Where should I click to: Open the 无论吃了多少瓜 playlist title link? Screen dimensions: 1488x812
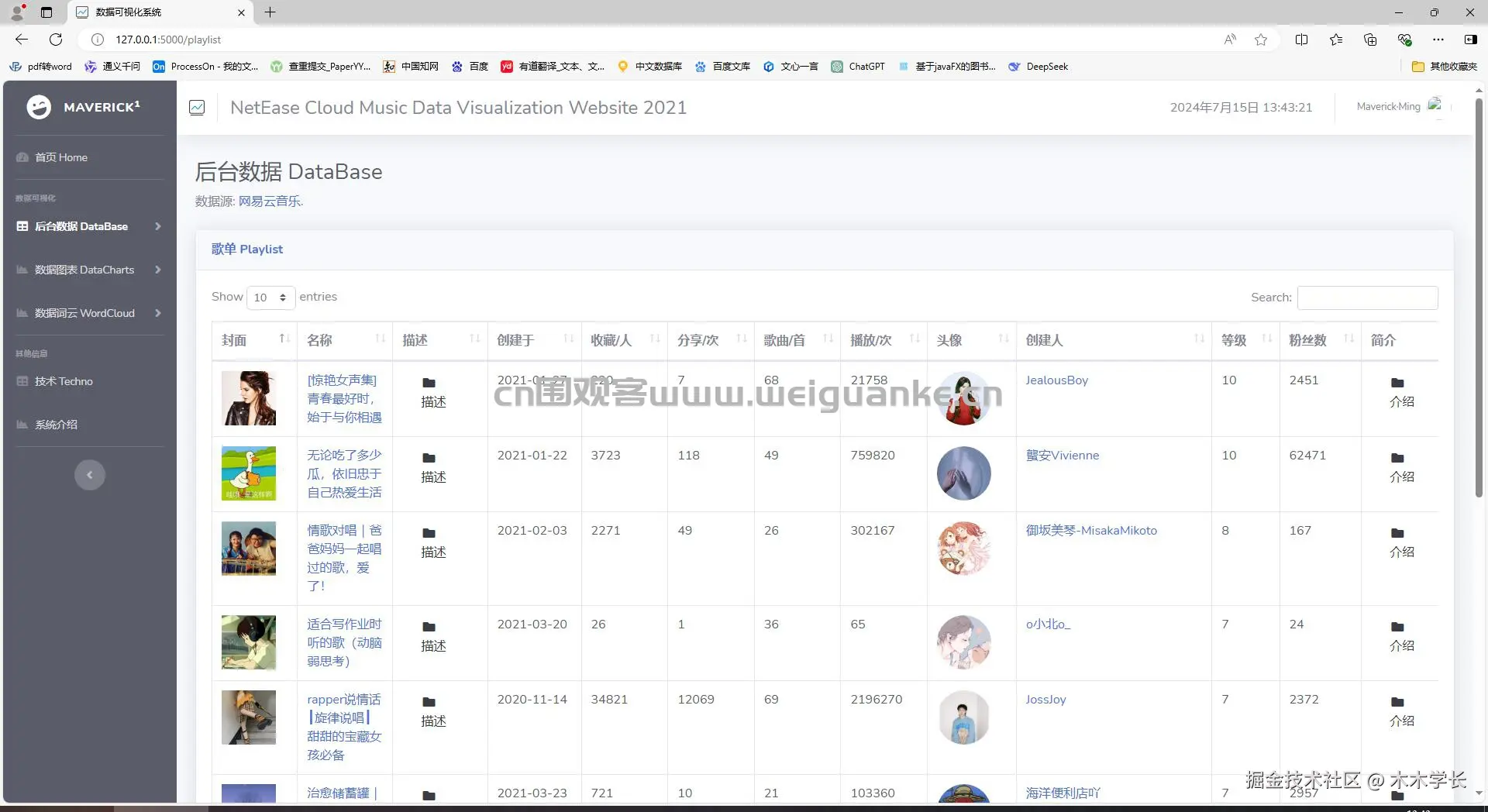click(344, 473)
